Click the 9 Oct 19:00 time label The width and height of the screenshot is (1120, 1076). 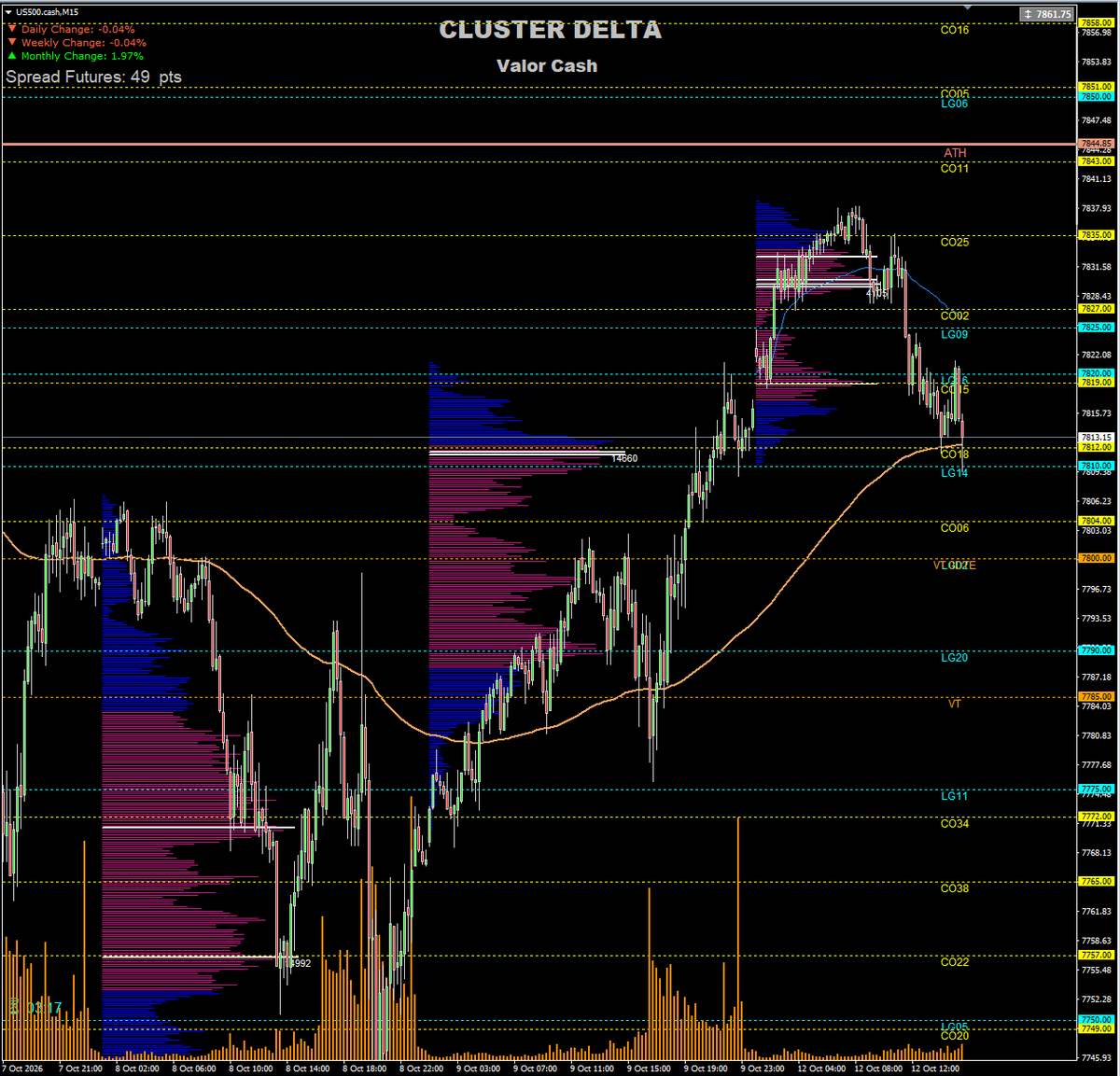tap(707, 1069)
